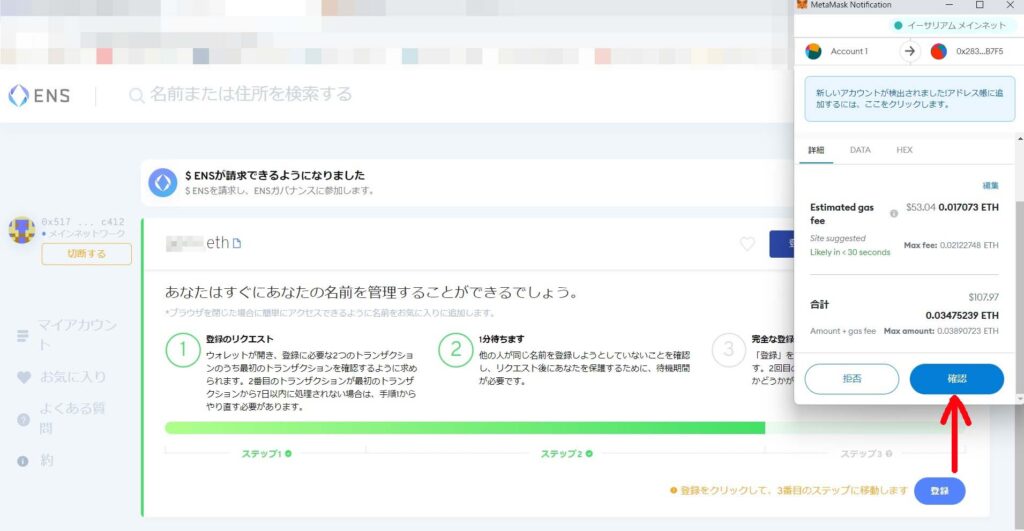Open お気に入り in the sidebar
Viewport: 1024px width, 531px height.
point(72,377)
